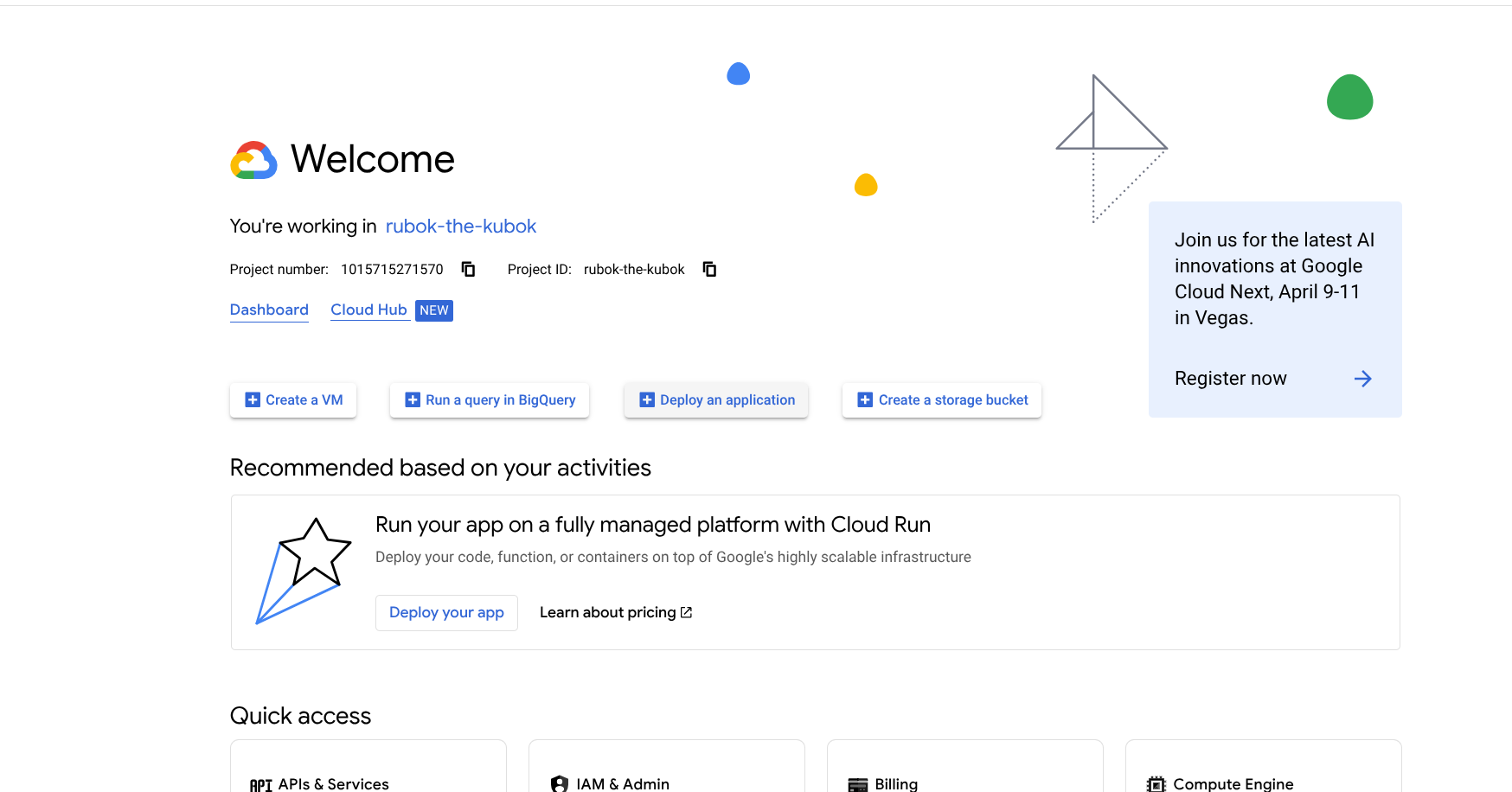1512x792 pixels.
Task: Go to Cloud Hub
Action: coord(368,310)
